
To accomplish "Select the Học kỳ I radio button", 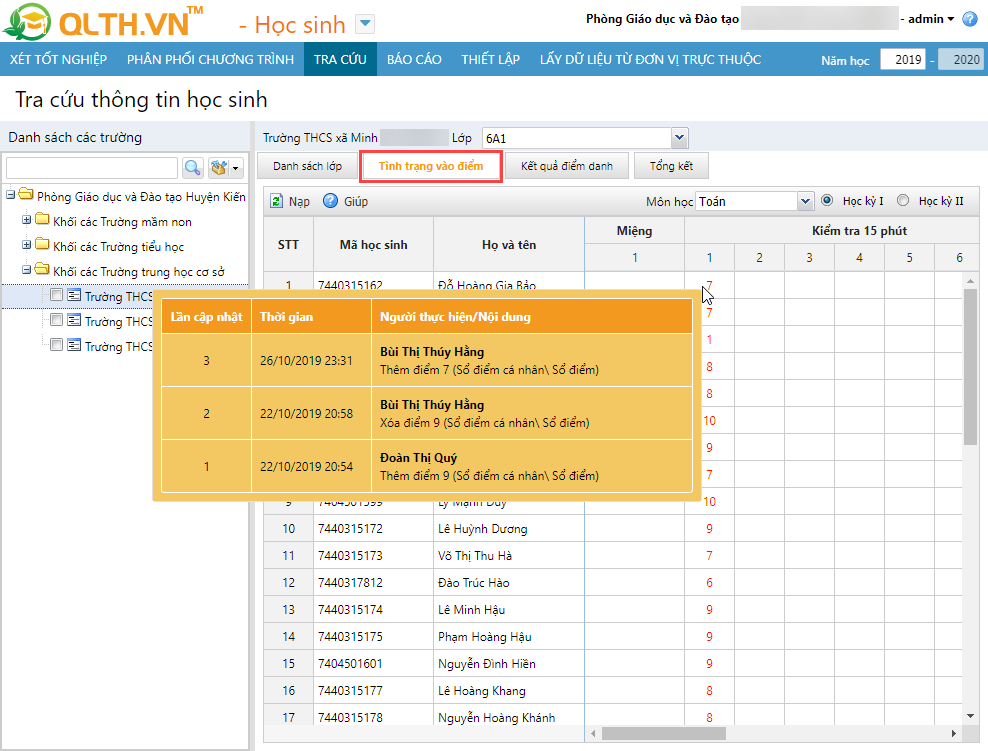I will 827,200.
